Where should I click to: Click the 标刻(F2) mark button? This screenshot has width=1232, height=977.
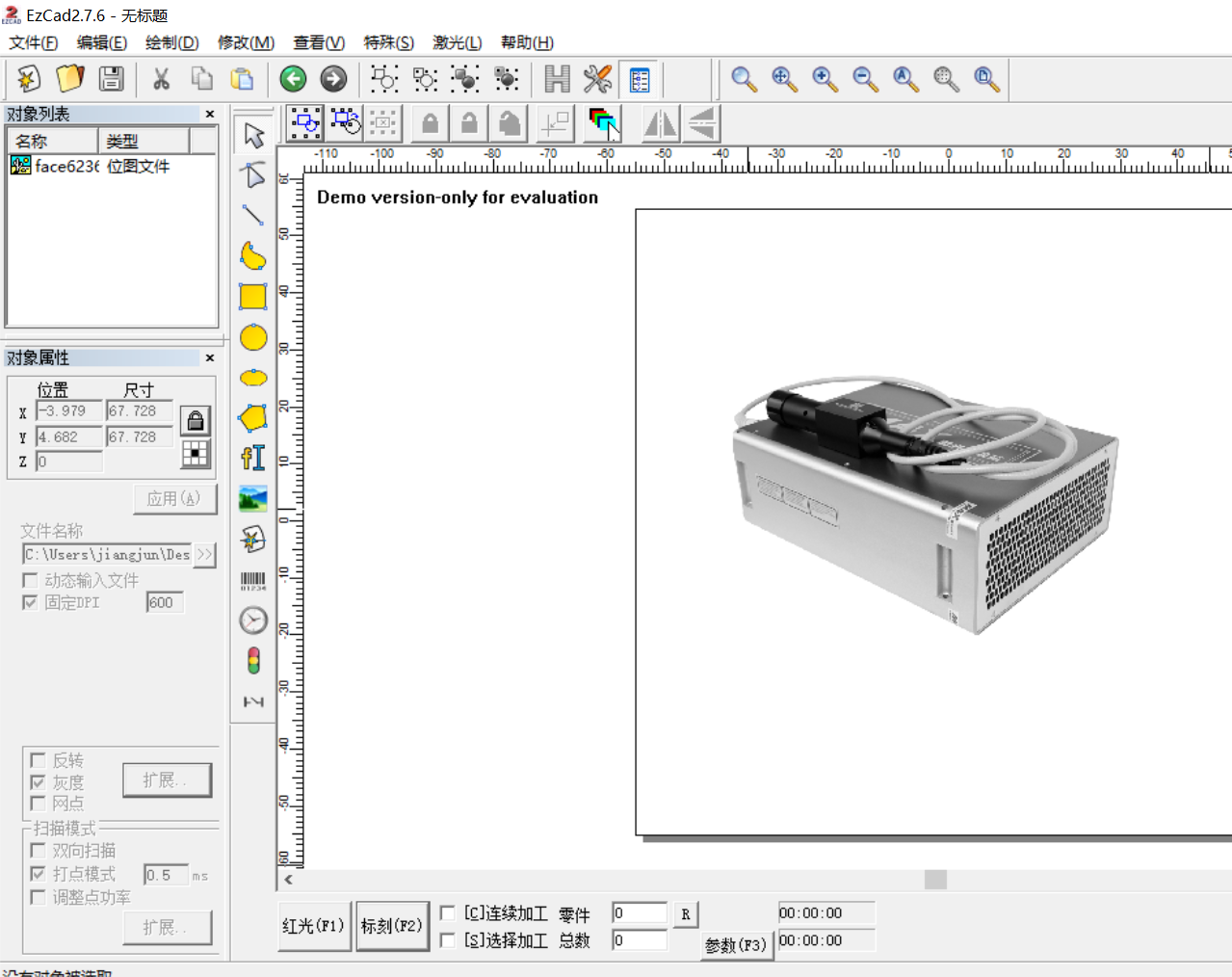392,926
